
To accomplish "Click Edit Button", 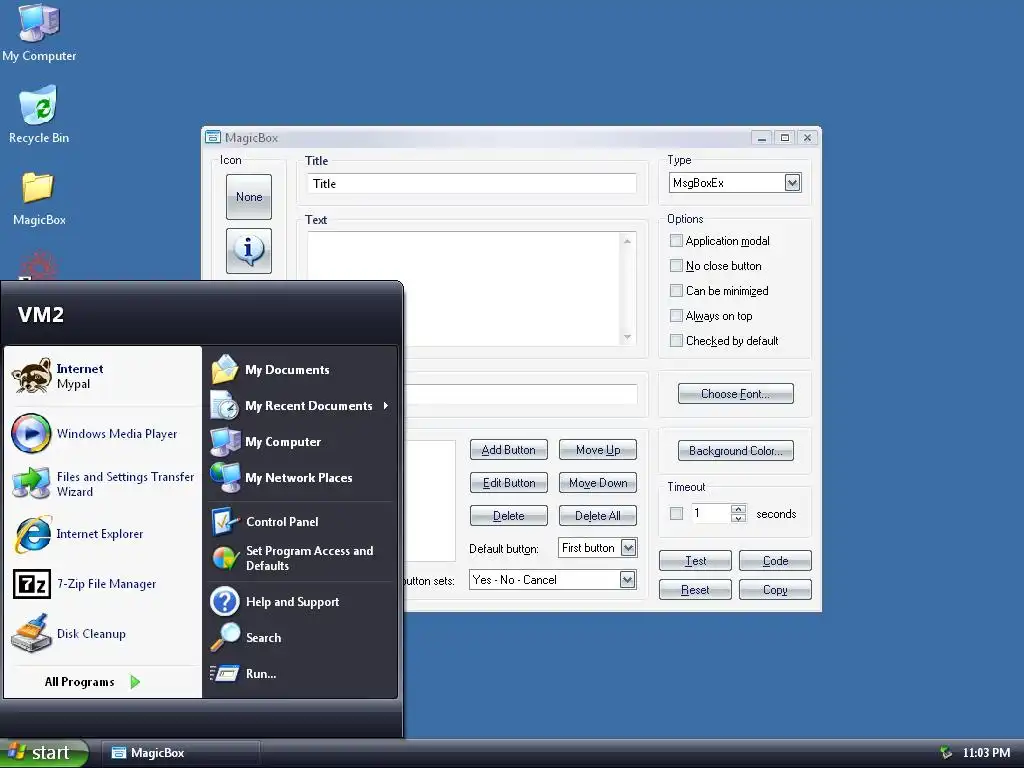I will click(509, 483).
